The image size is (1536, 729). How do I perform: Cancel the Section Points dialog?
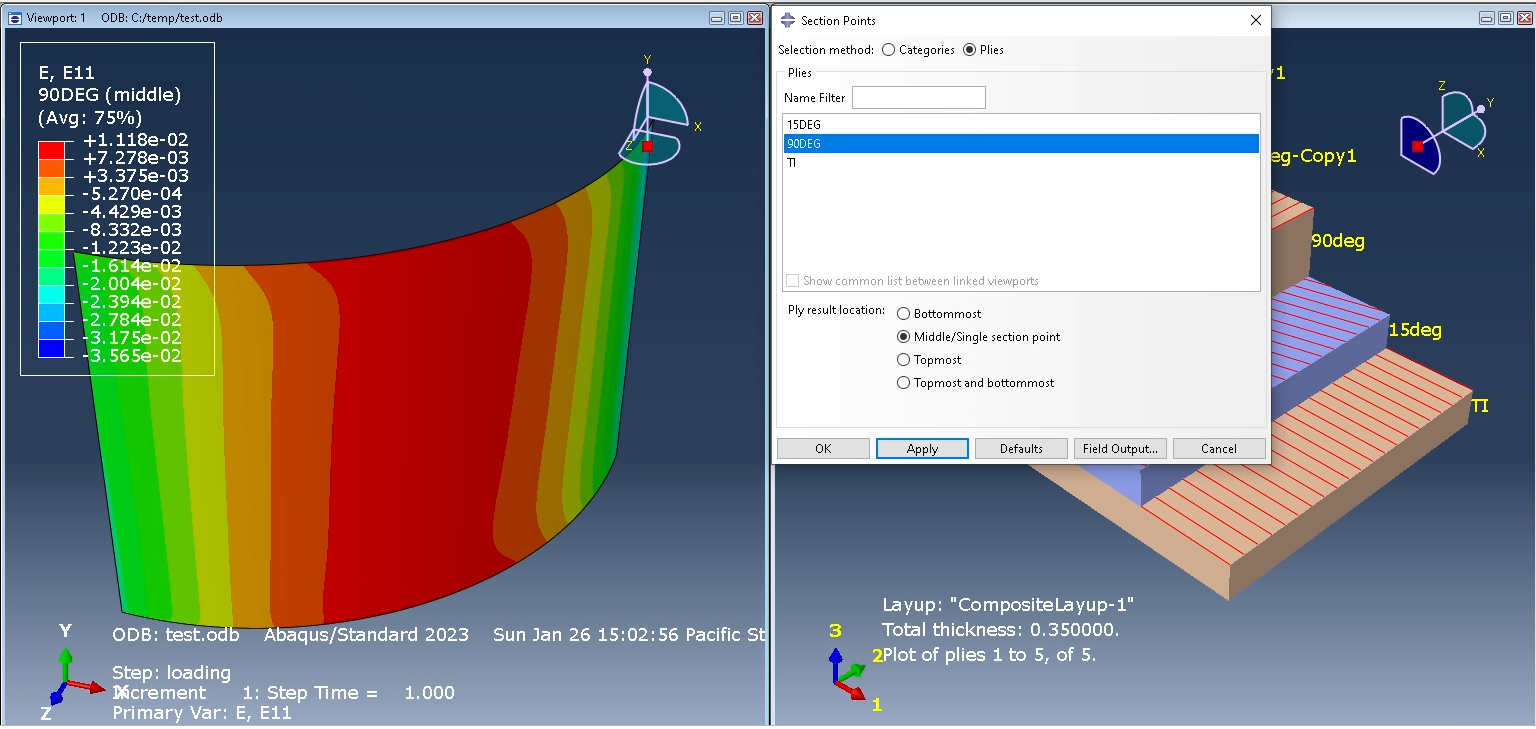click(1219, 448)
